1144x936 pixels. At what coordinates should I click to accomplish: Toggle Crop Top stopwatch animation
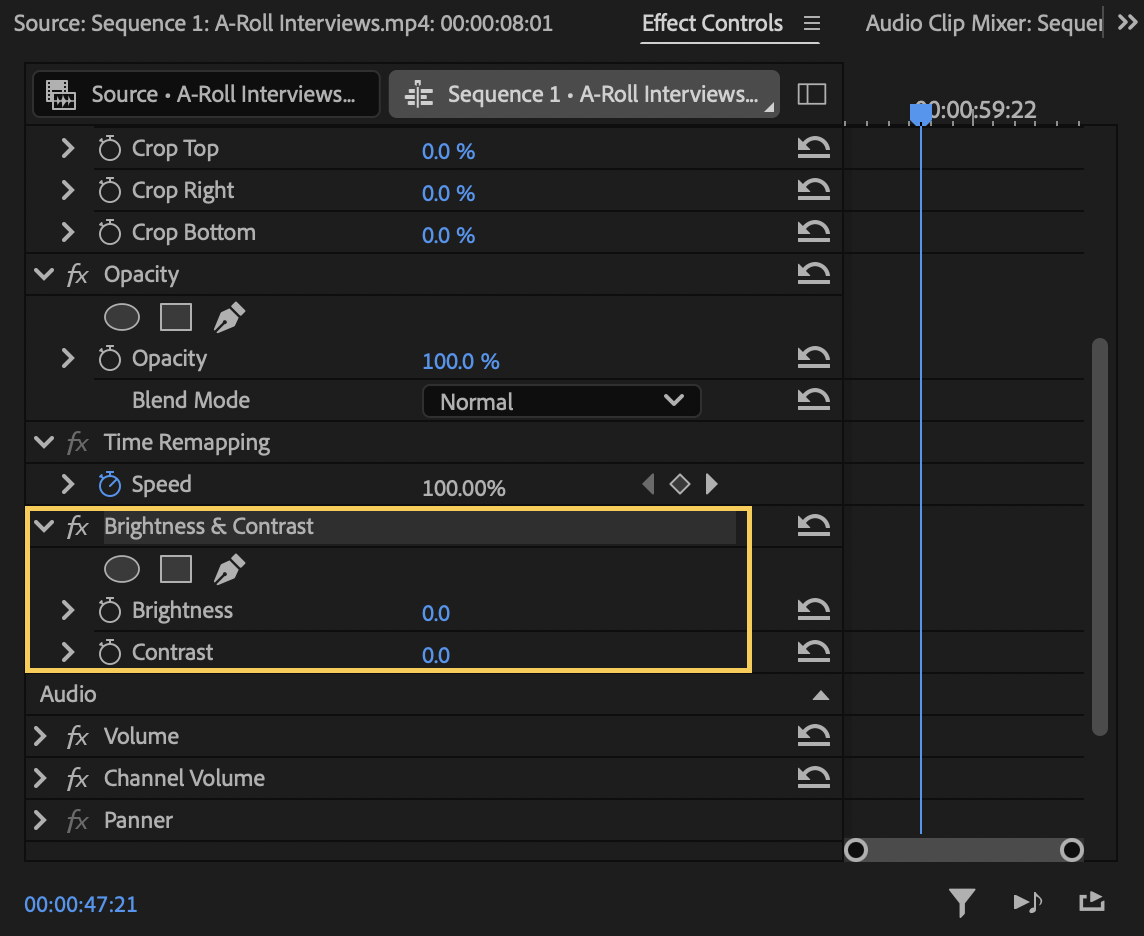tap(109, 148)
